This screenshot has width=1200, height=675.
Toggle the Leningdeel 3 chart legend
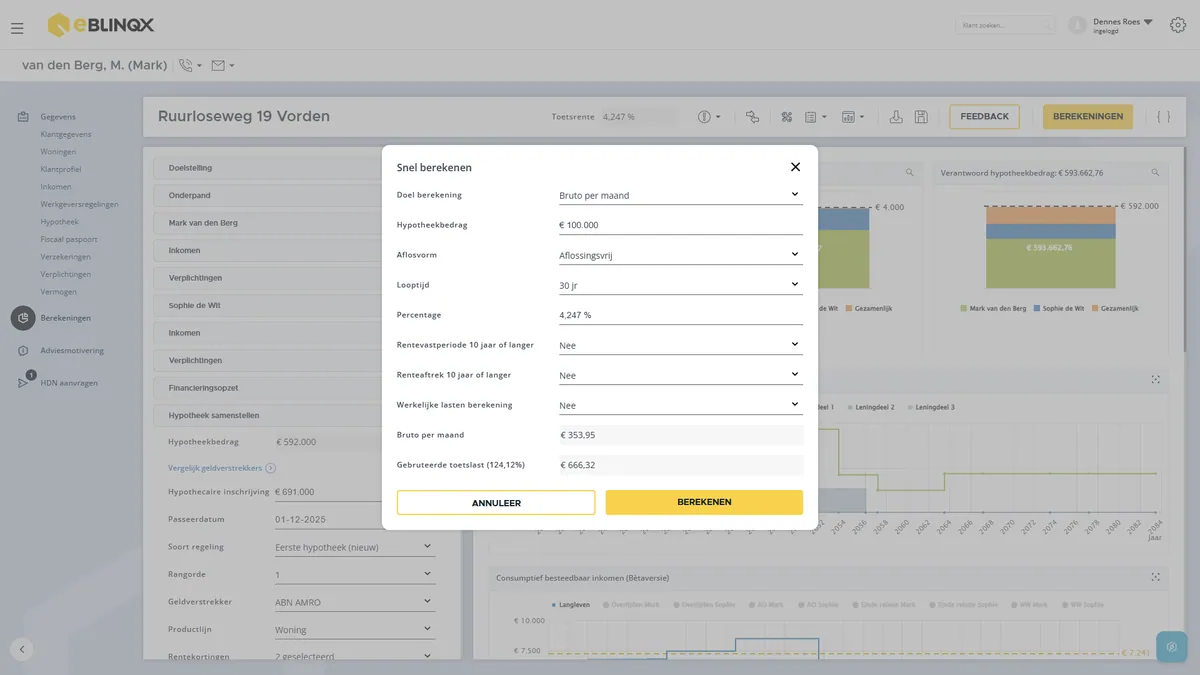tap(931, 407)
